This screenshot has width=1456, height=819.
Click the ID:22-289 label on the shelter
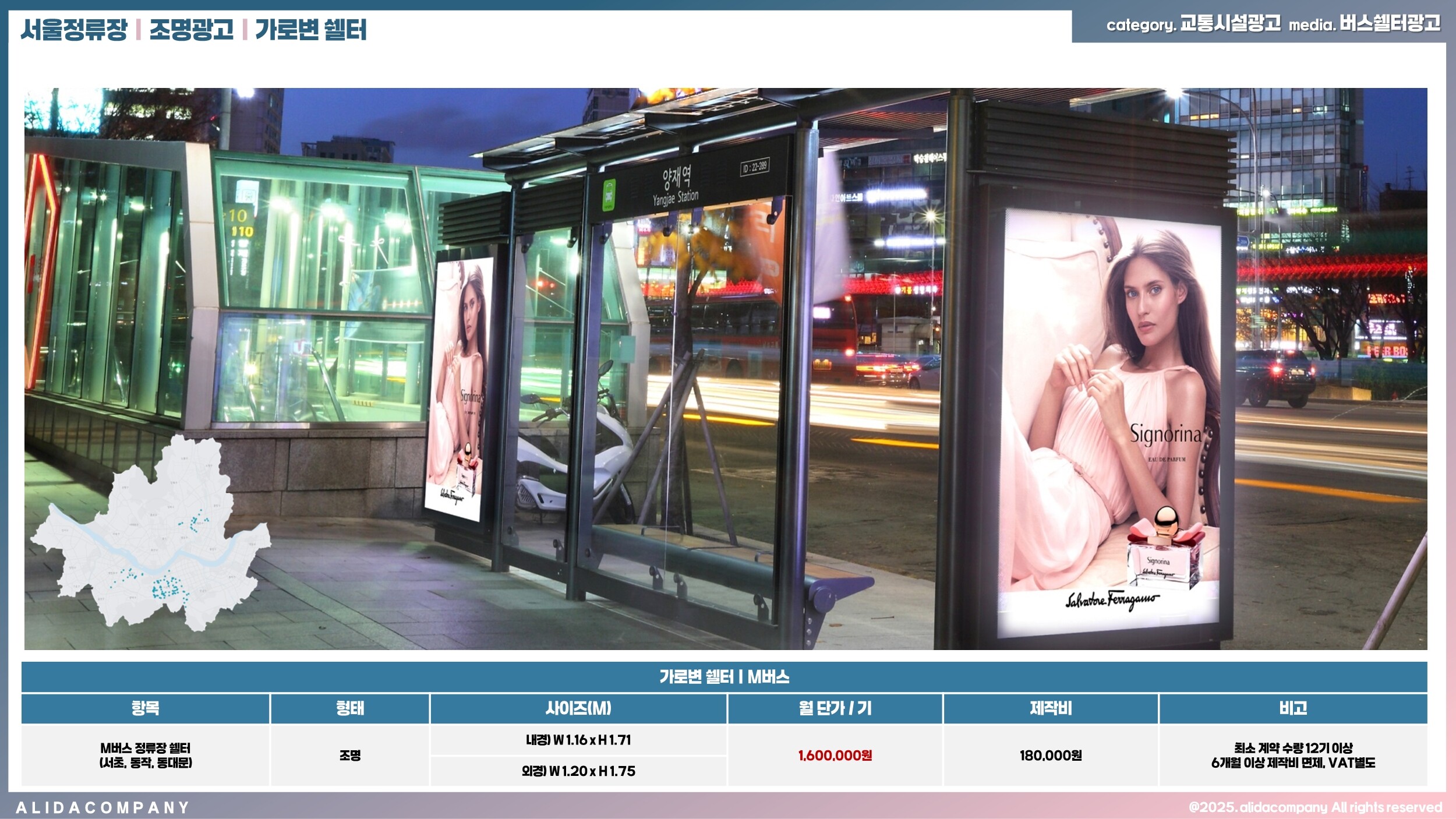coord(755,167)
